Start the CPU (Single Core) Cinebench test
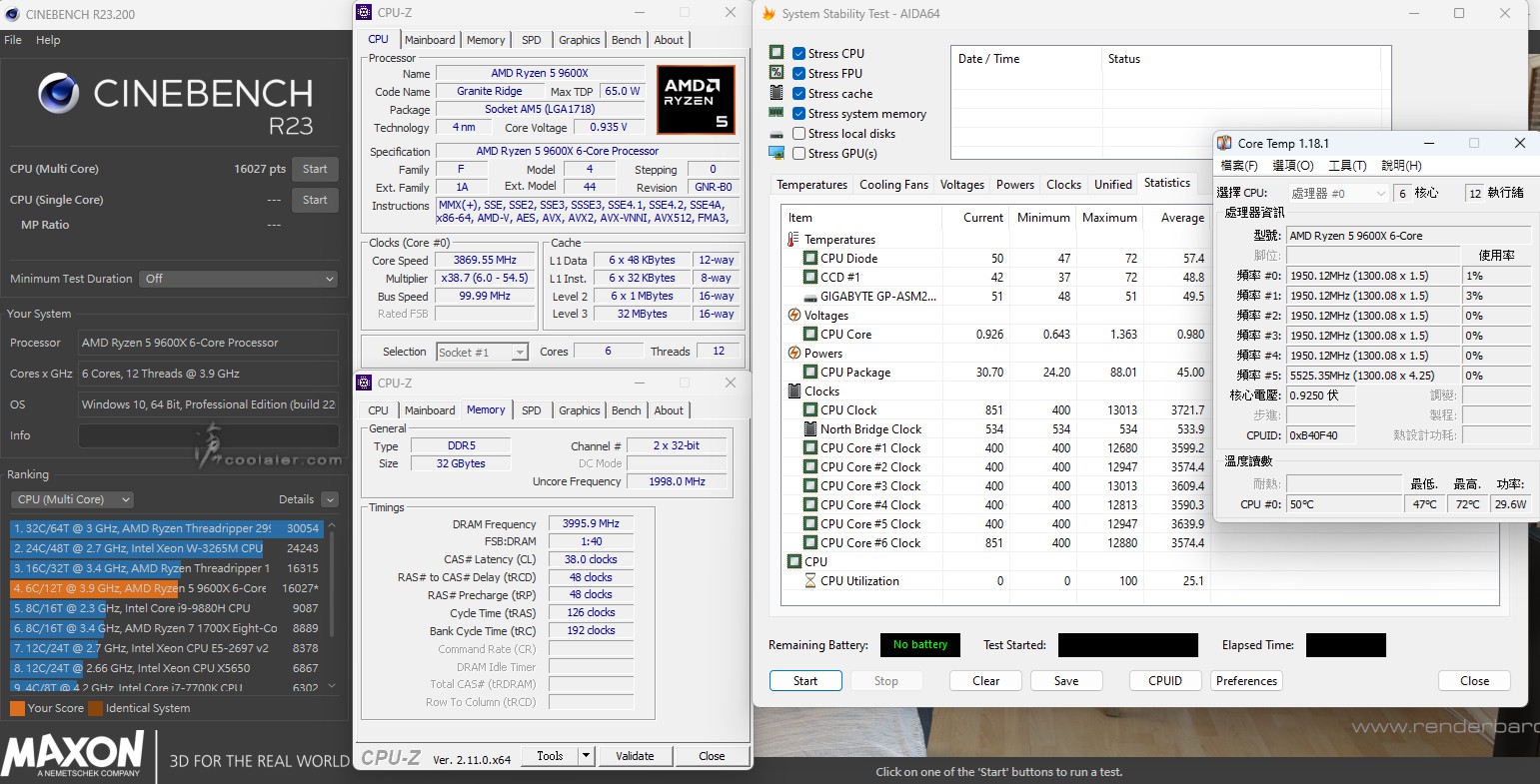Viewport: 1540px width, 784px height. pyautogui.click(x=315, y=200)
